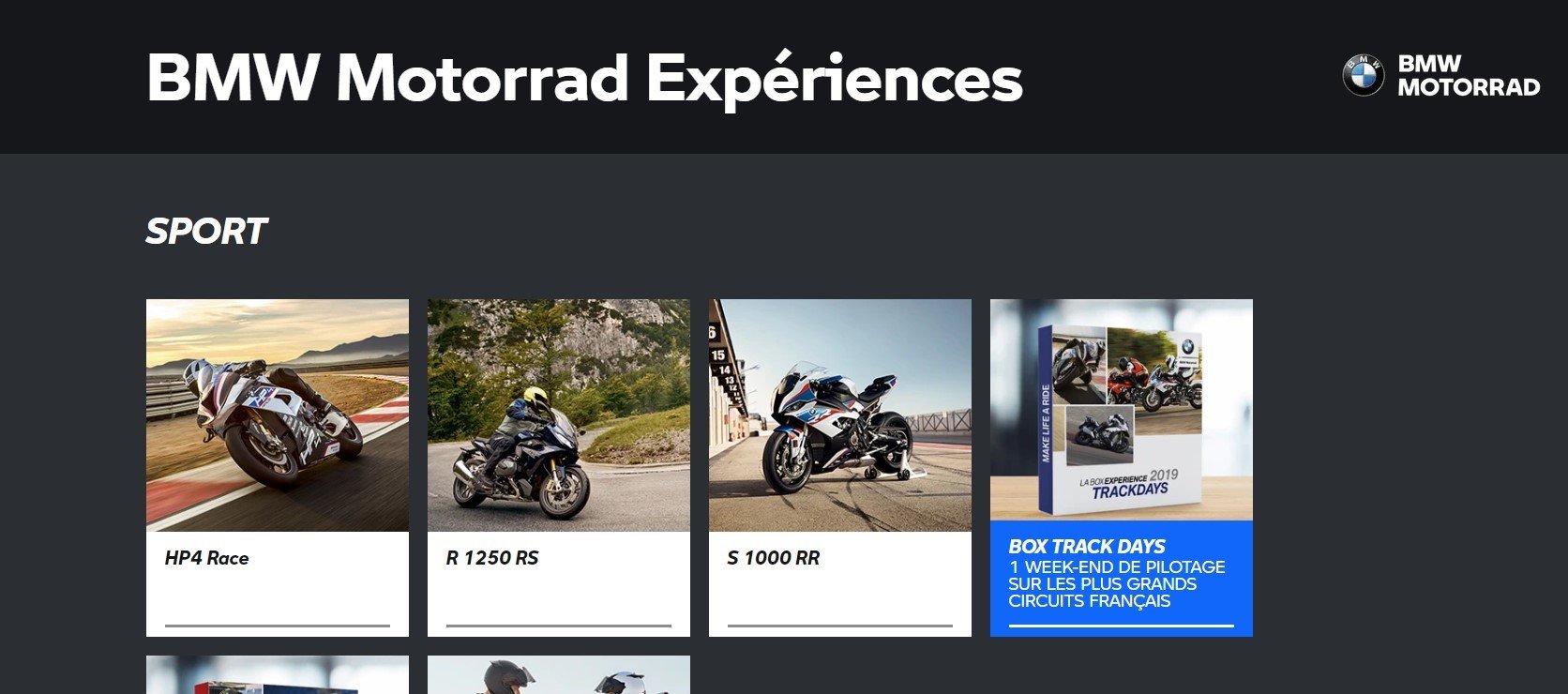The width and height of the screenshot is (1568, 694).
Task: Open the S 1000 RR motorcycle photo
Action: pyautogui.click(x=840, y=415)
